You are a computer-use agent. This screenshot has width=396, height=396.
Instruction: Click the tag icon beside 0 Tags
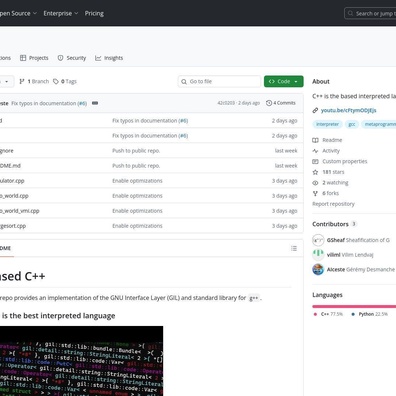tap(56, 81)
